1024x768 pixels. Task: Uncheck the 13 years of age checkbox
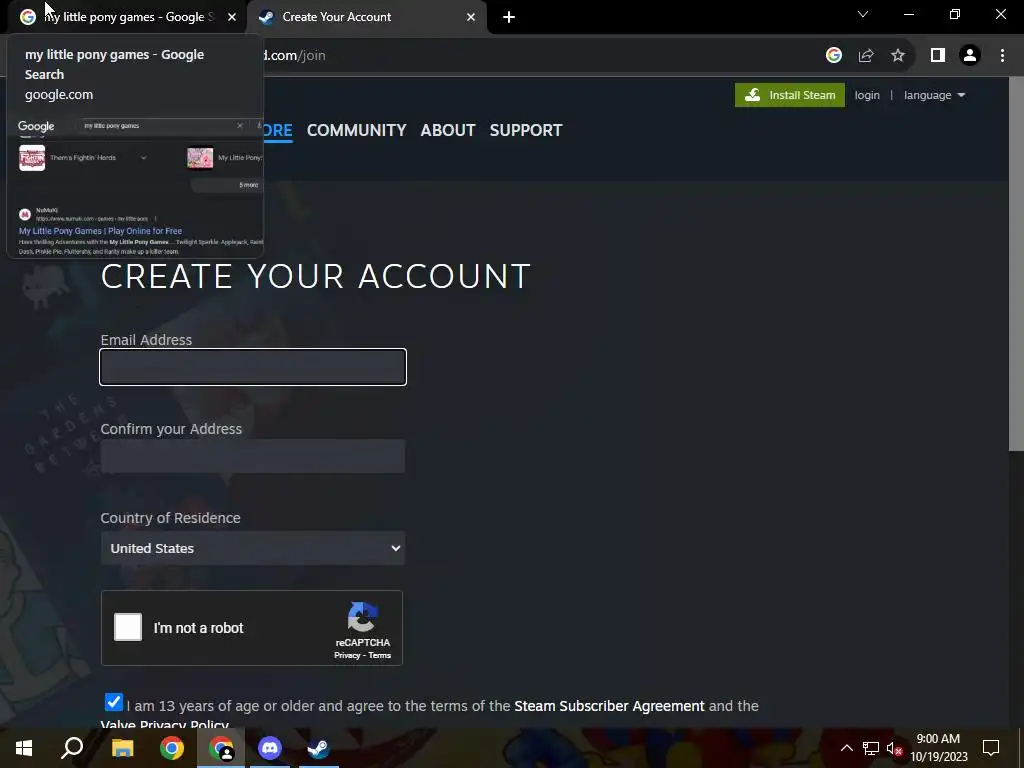113,702
